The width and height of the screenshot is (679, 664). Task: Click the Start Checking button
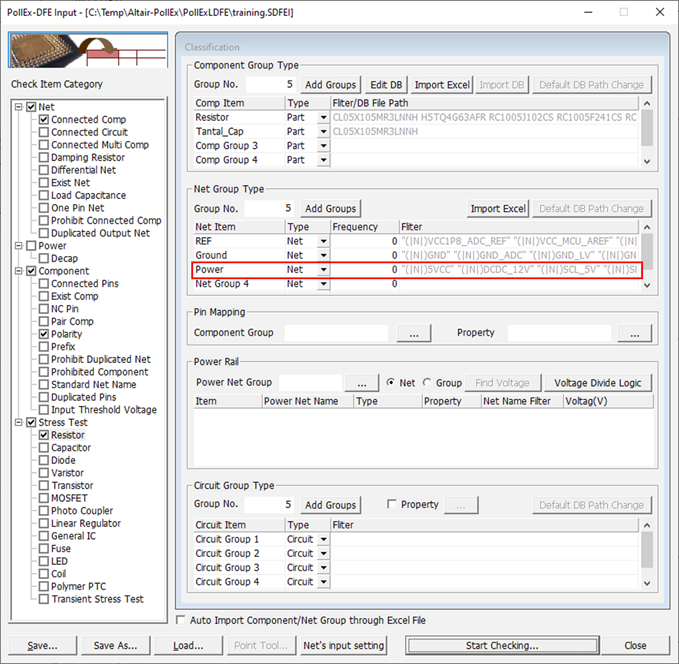click(502, 645)
